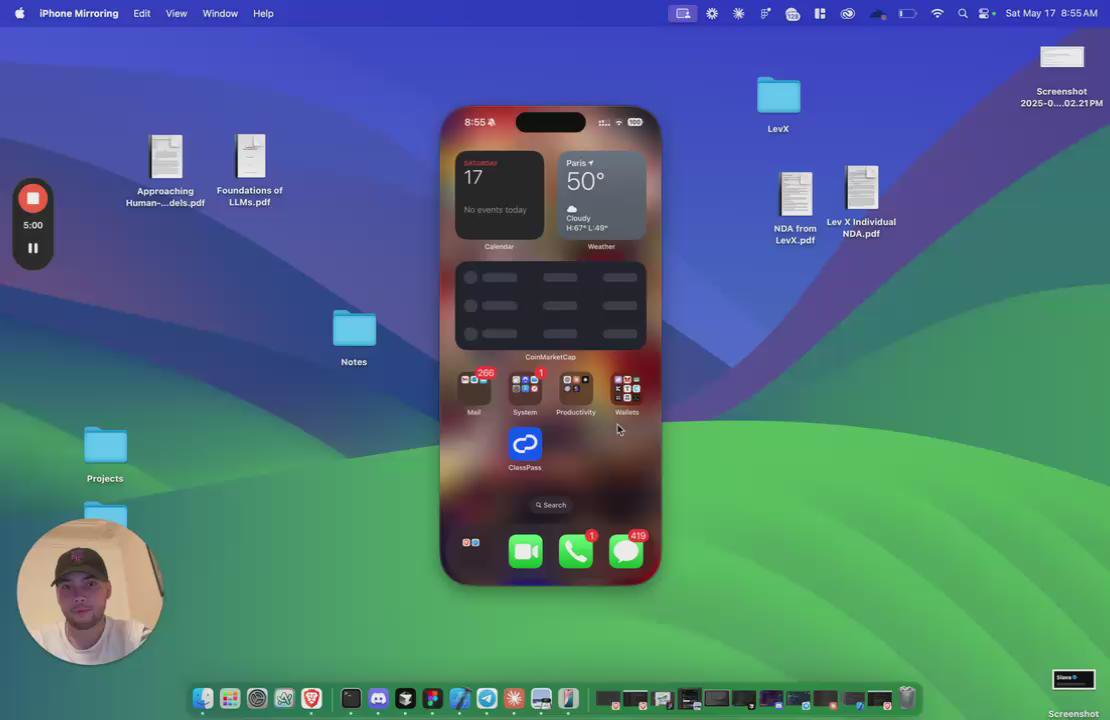Click the date and time in menu bar

click(x=1051, y=13)
